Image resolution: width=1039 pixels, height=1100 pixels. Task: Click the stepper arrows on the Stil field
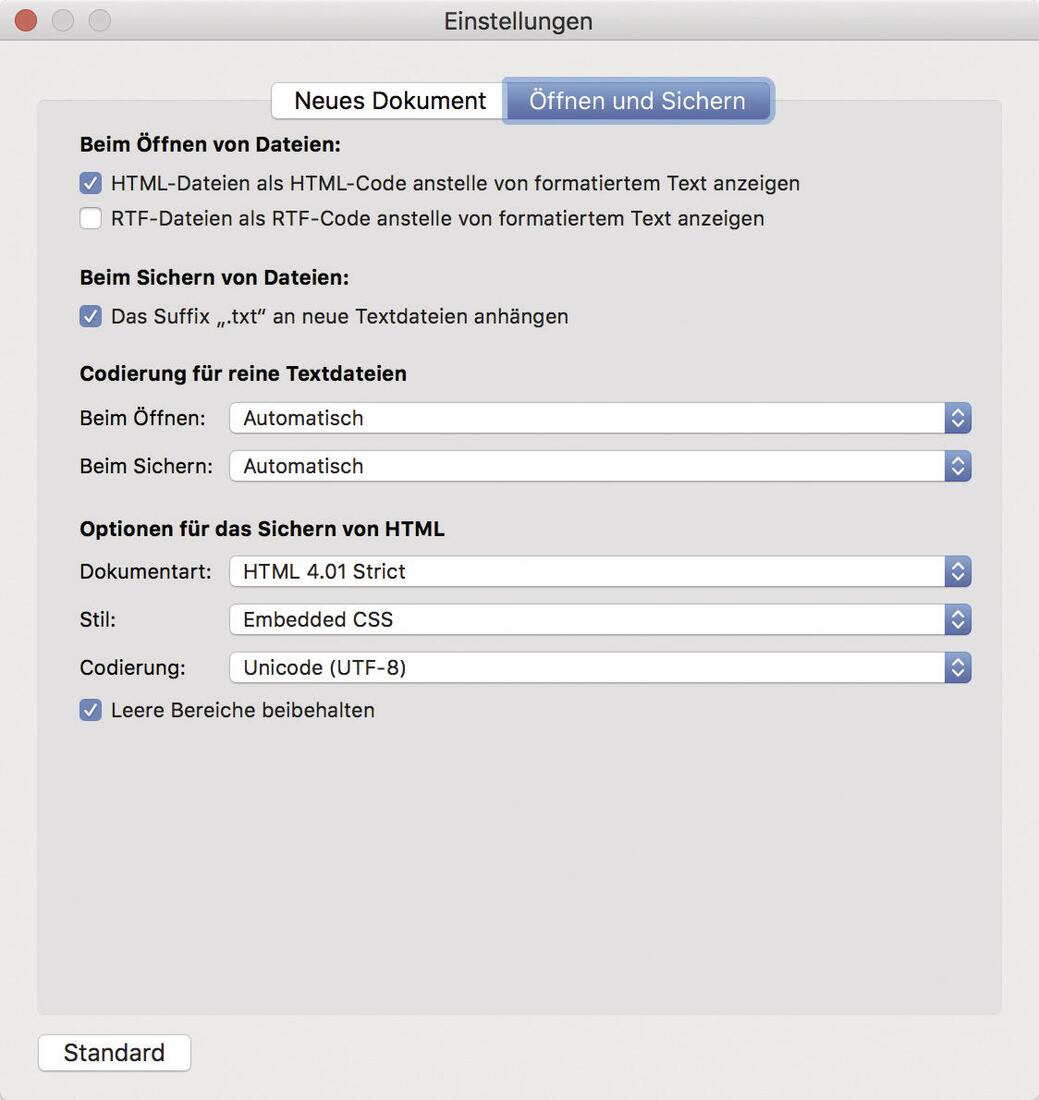tap(958, 619)
